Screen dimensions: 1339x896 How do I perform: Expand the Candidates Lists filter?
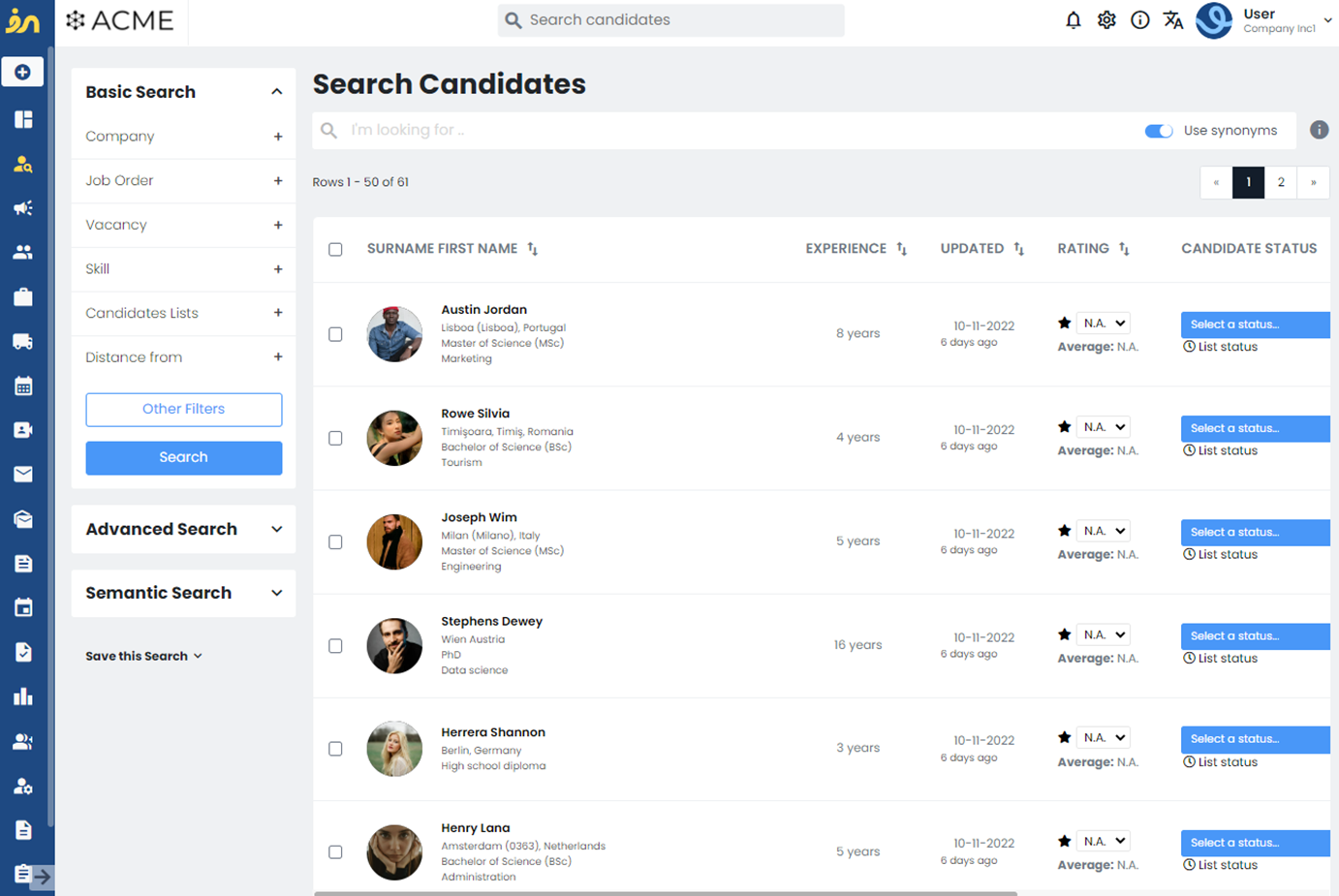coord(278,313)
